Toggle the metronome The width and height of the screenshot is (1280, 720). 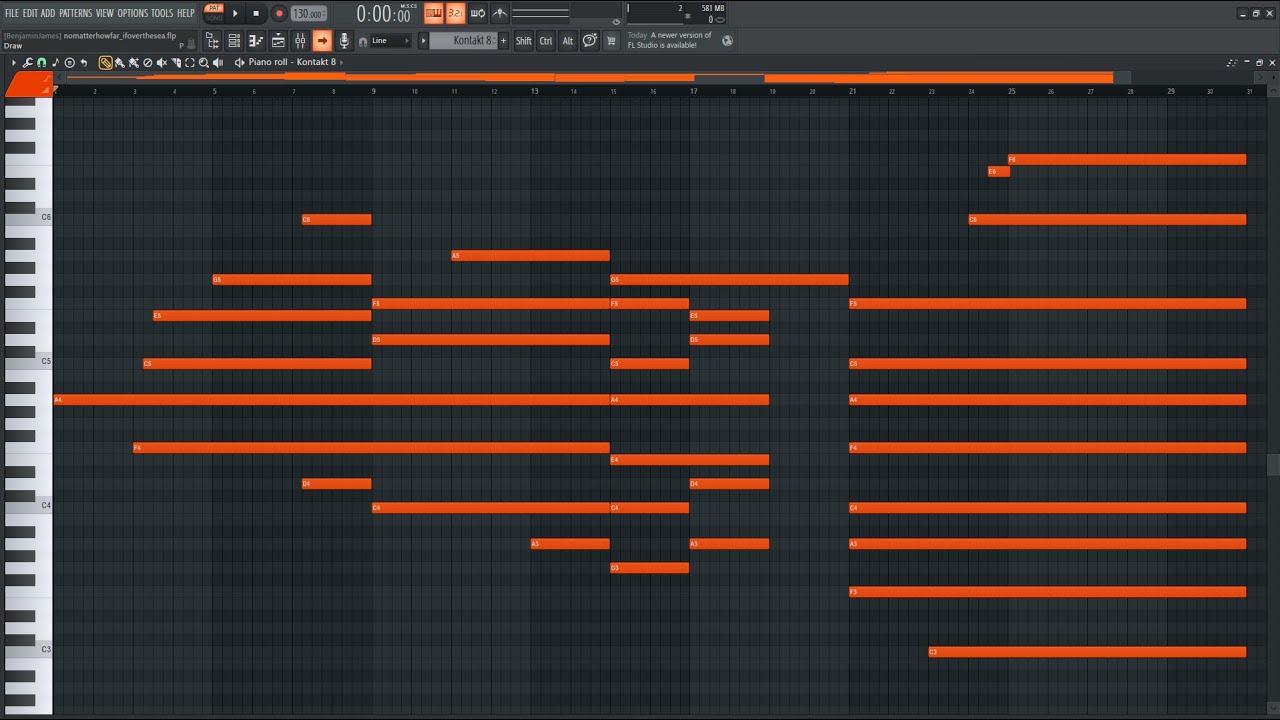click(x=499, y=13)
